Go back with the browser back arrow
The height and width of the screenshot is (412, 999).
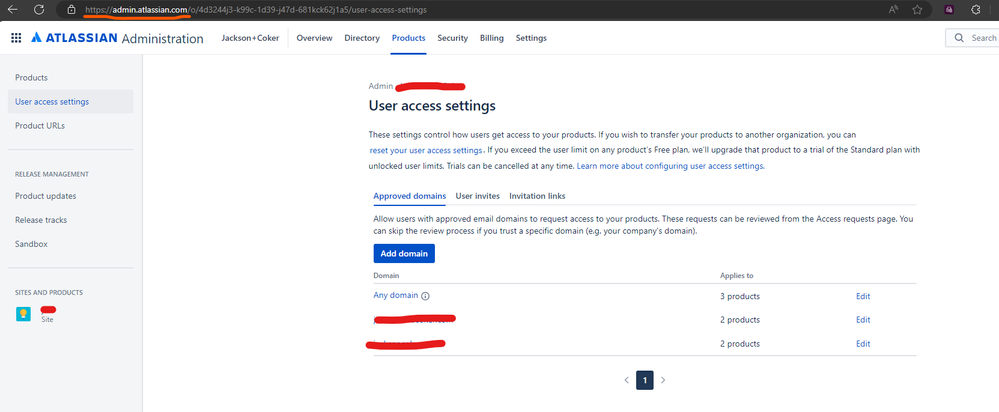pos(13,10)
